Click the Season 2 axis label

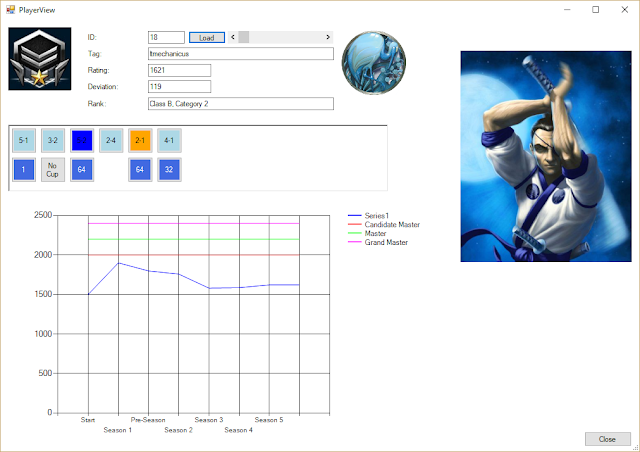[x=178, y=430]
